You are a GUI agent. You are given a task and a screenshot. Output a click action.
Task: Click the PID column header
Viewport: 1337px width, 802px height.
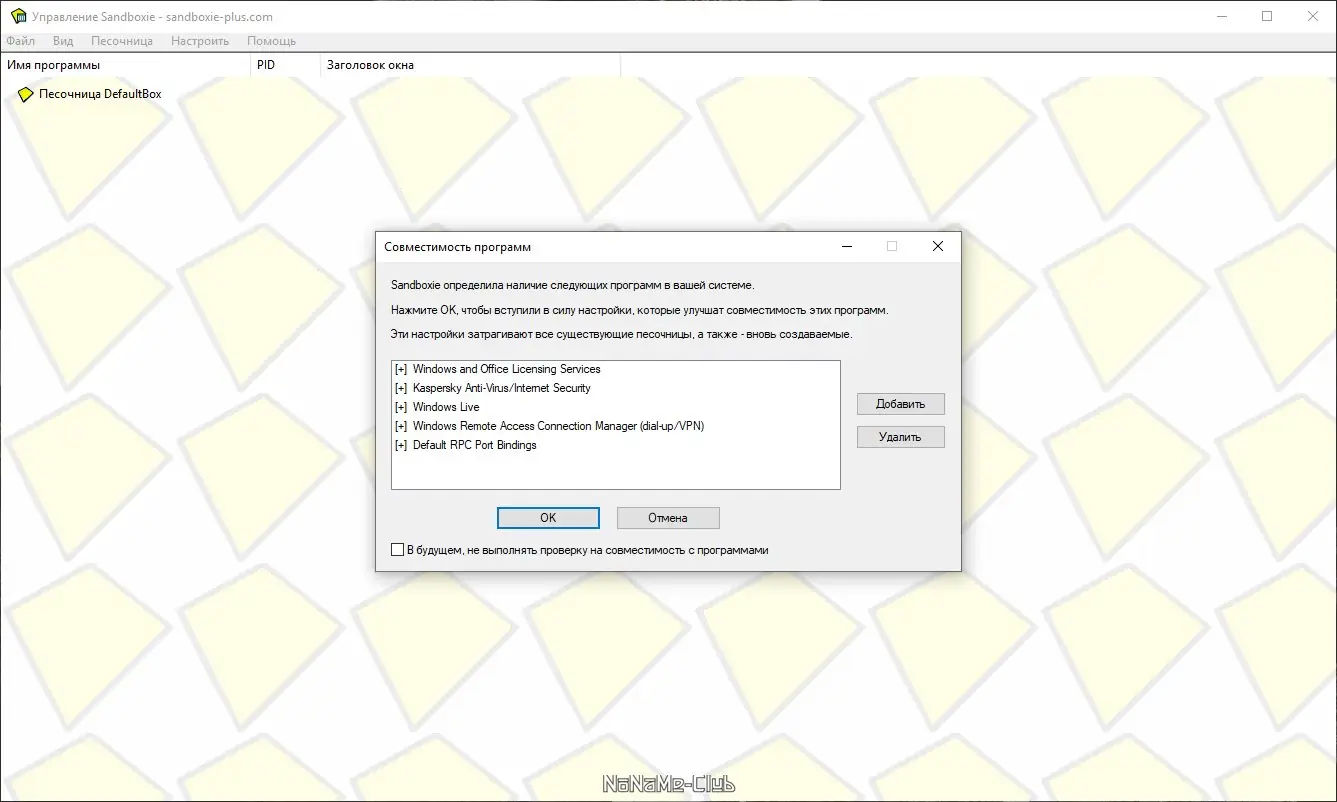click(x=285, y=65)
